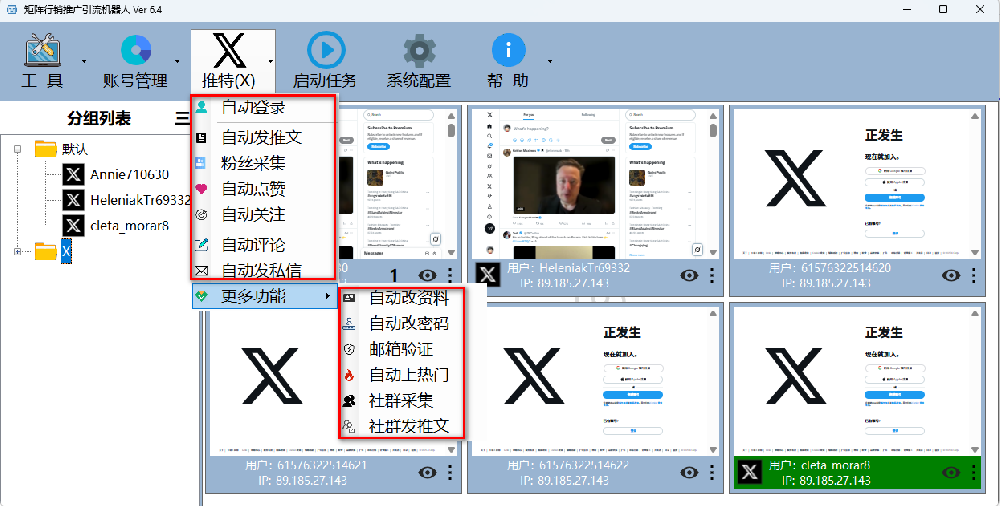Open three-dot menu on cleta_morar8 card
Image resolution: width=1000 pixels, height=506 pixels.
click(x=973, y=472)
